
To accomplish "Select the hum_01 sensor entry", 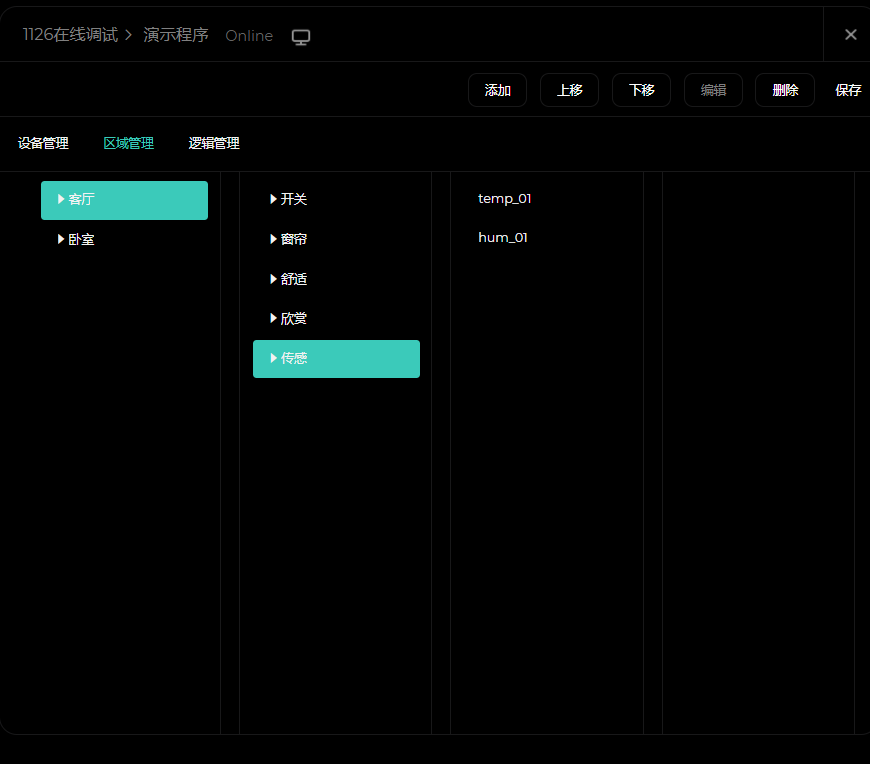I will 503,238.
